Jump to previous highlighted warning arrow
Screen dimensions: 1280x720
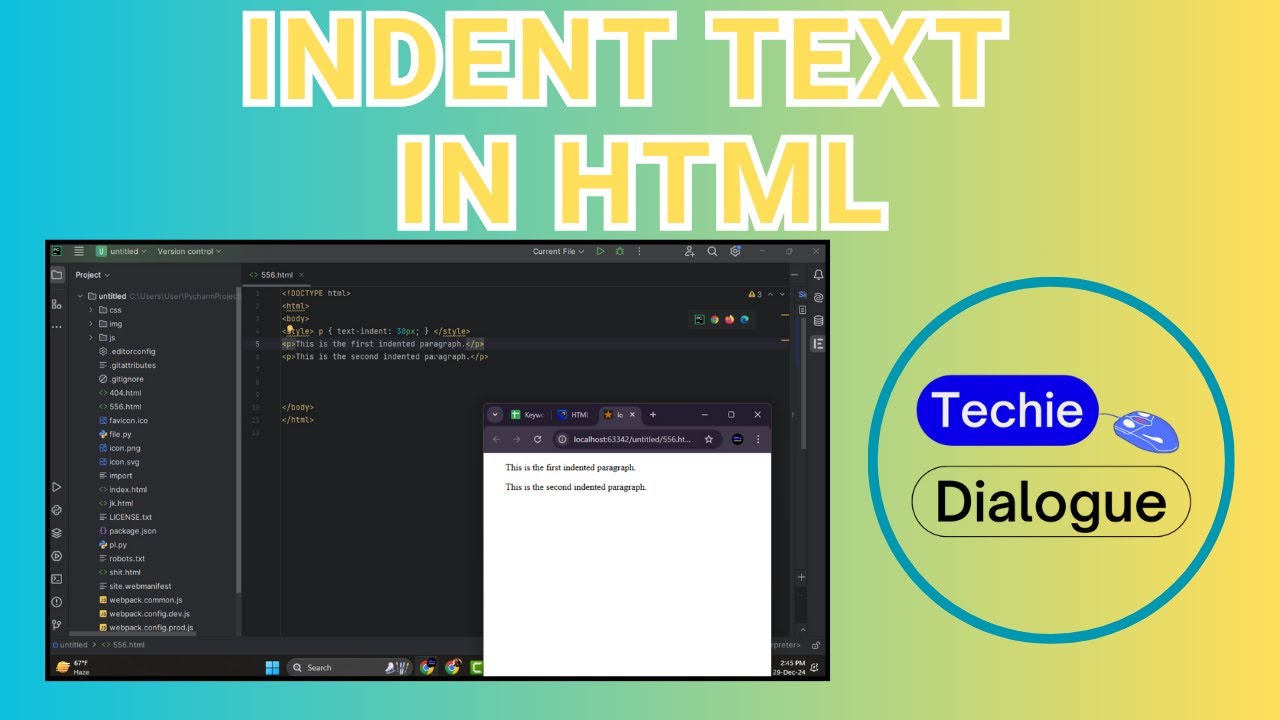(x=770, y=294)
